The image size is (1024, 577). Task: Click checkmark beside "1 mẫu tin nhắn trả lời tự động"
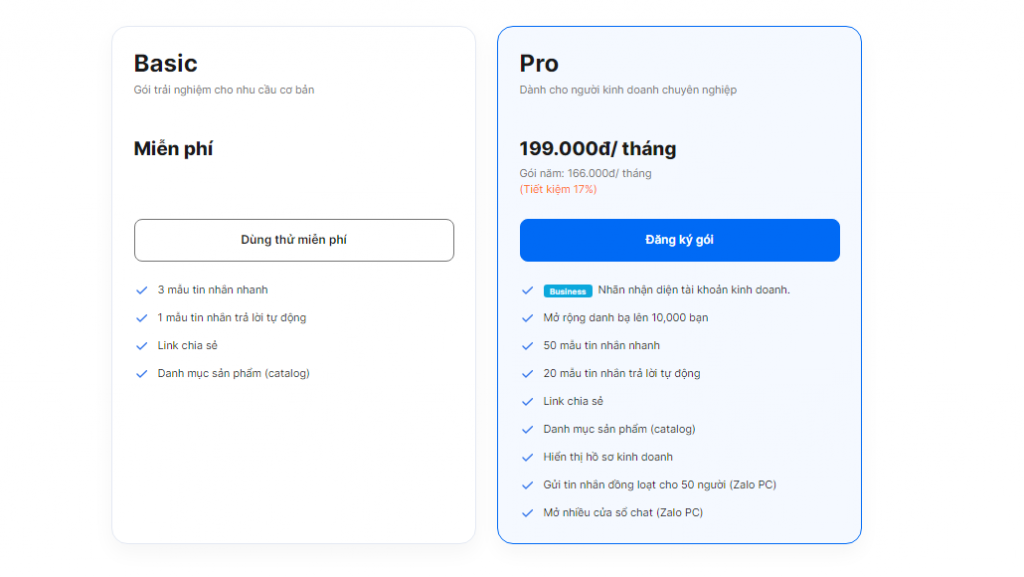tap(142, 318)
